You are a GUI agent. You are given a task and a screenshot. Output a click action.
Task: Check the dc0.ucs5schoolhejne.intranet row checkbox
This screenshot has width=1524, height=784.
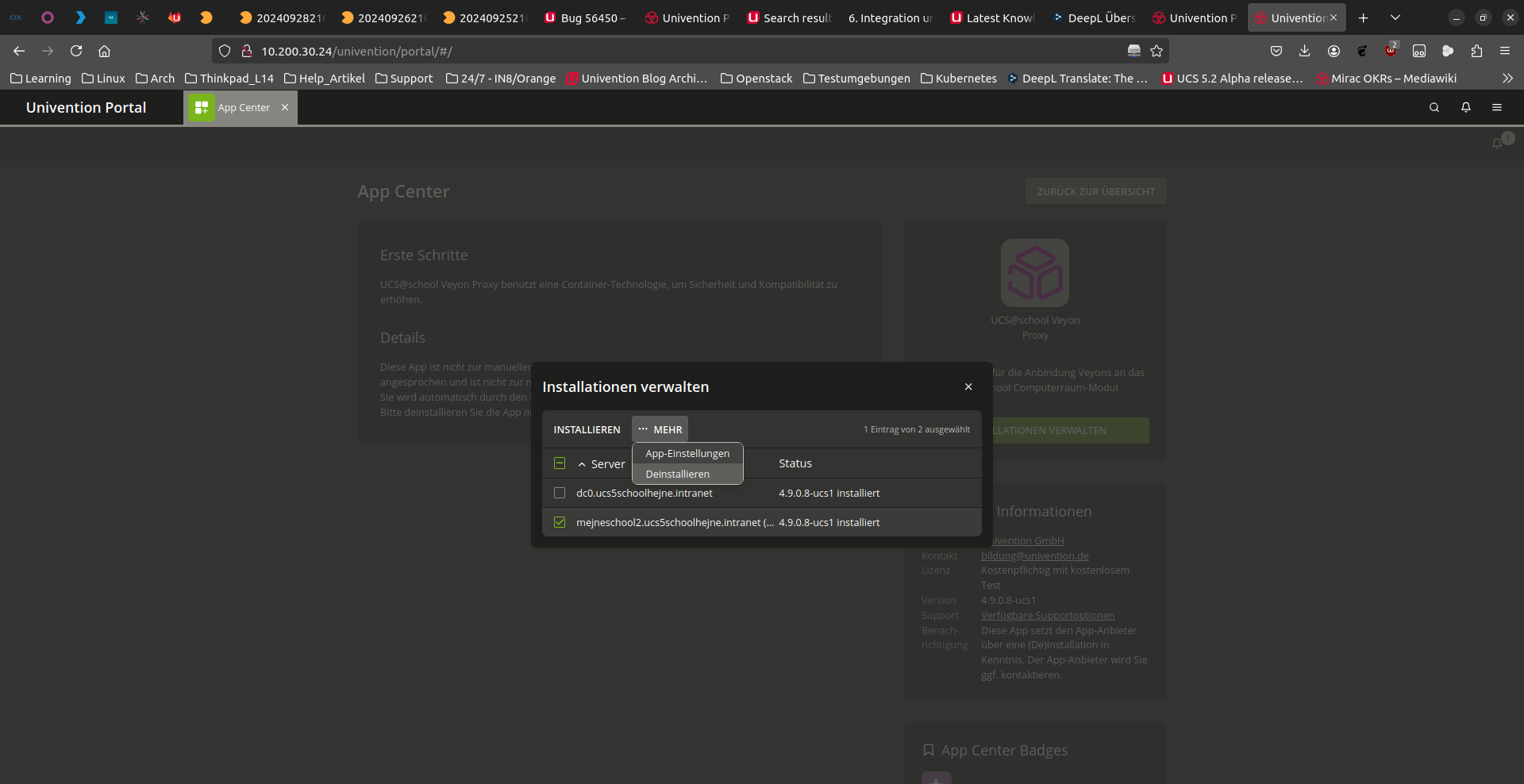click(x=560, y=493)
